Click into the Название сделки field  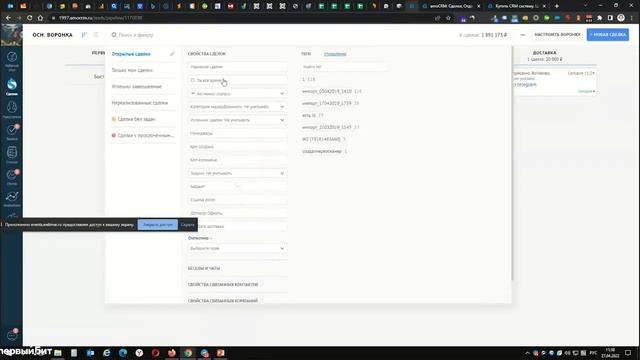(237, 67)
